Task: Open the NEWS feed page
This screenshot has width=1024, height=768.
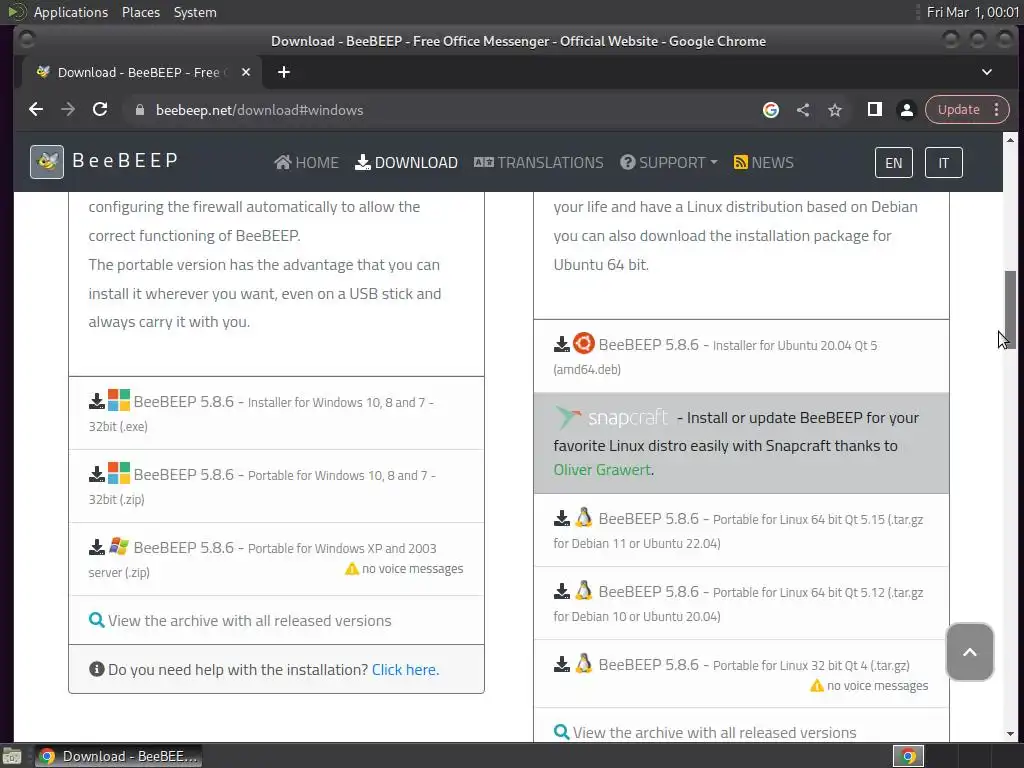Action: click(763, 163)
